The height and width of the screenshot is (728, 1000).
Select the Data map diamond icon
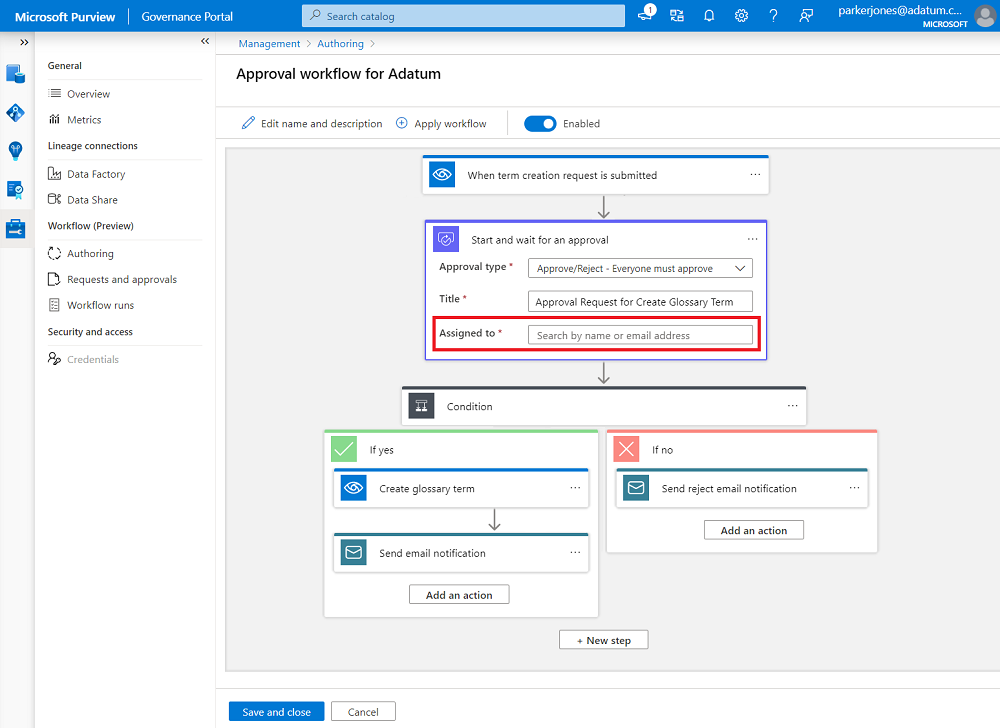click(14, 112)
